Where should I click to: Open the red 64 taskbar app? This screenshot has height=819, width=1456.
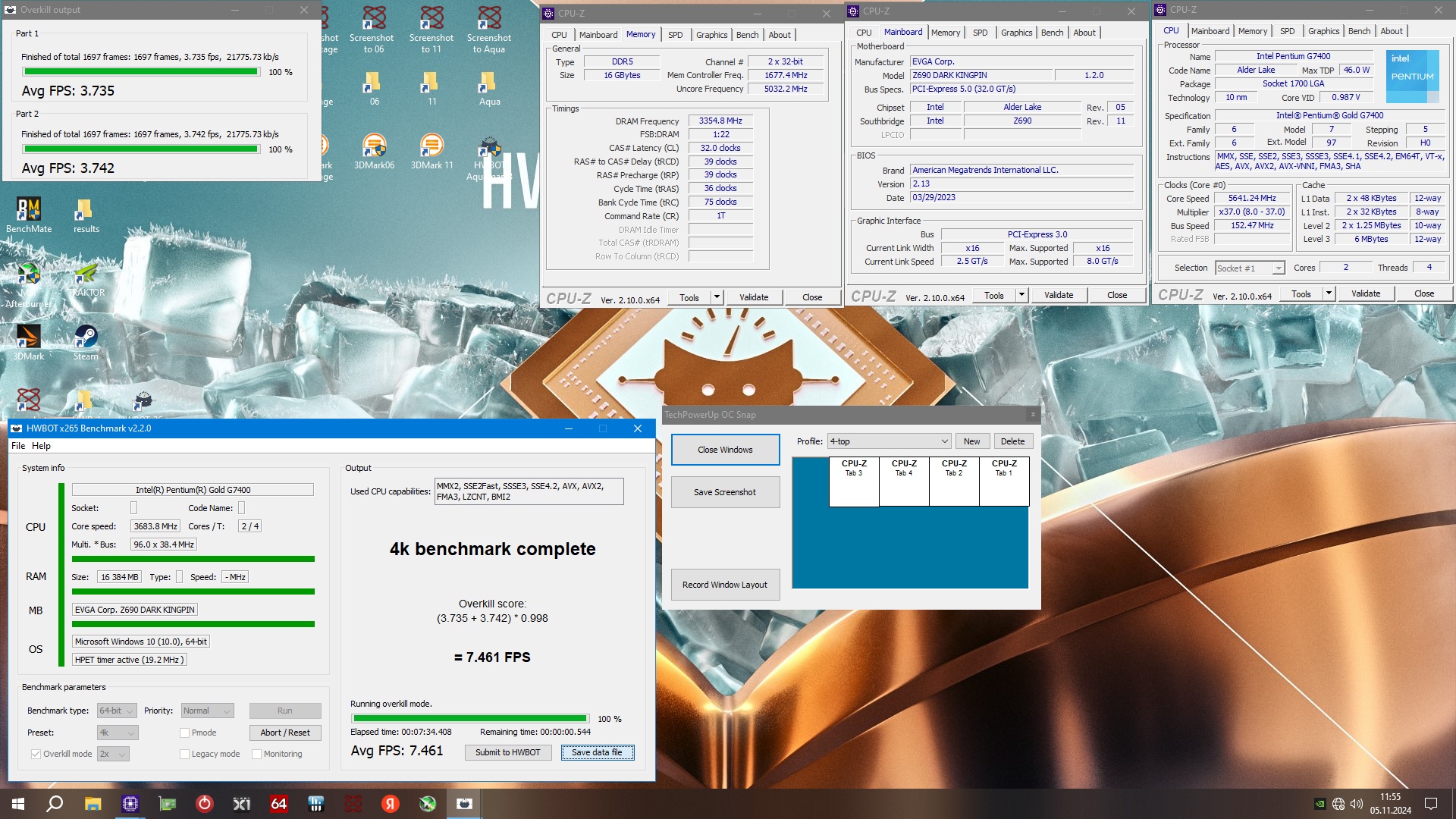(x=279, y=804)
